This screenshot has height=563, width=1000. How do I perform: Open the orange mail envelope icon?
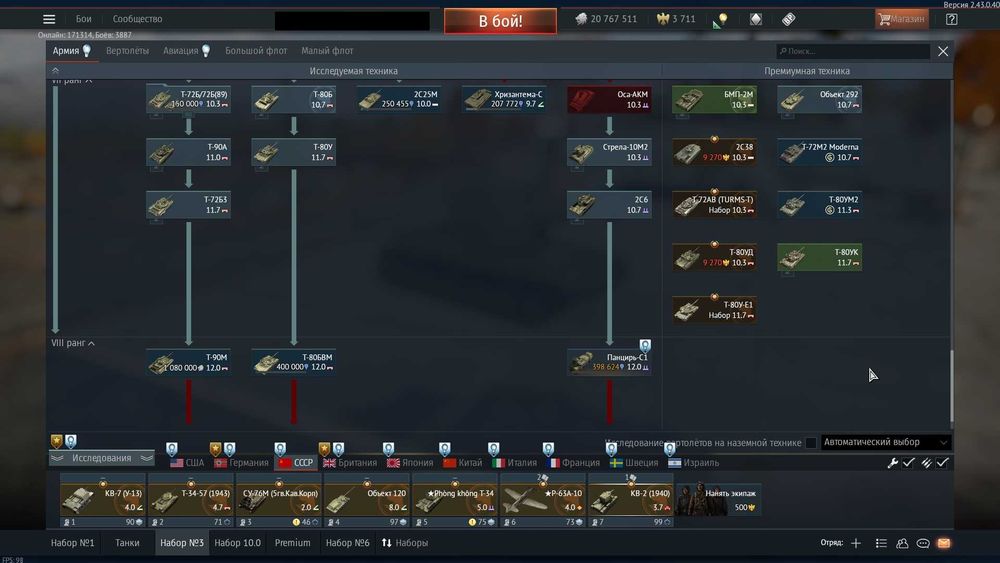944,543
